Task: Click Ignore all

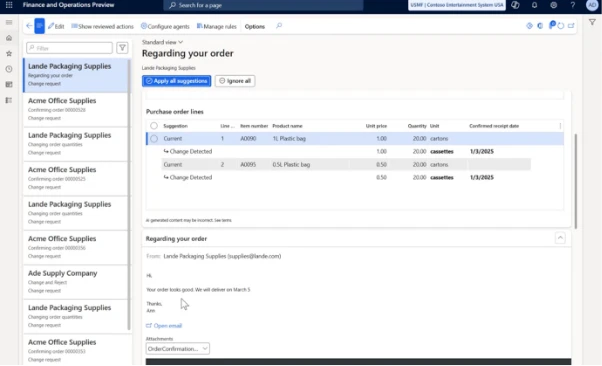Action: pos(235,81)
